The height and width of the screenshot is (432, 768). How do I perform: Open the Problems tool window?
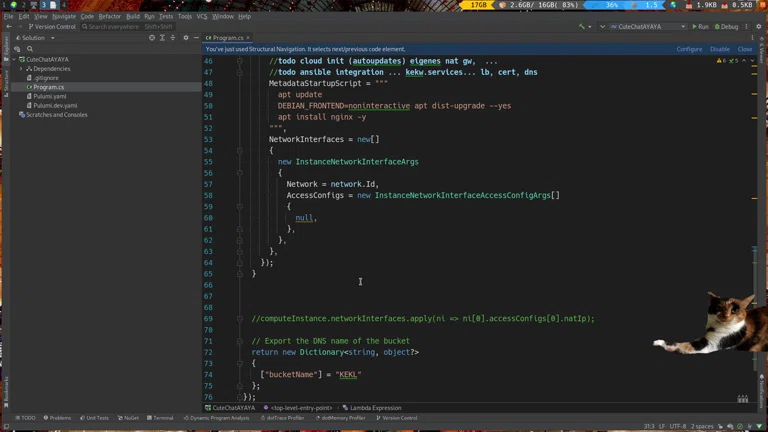pyautogui.click(x=57, y=418)
